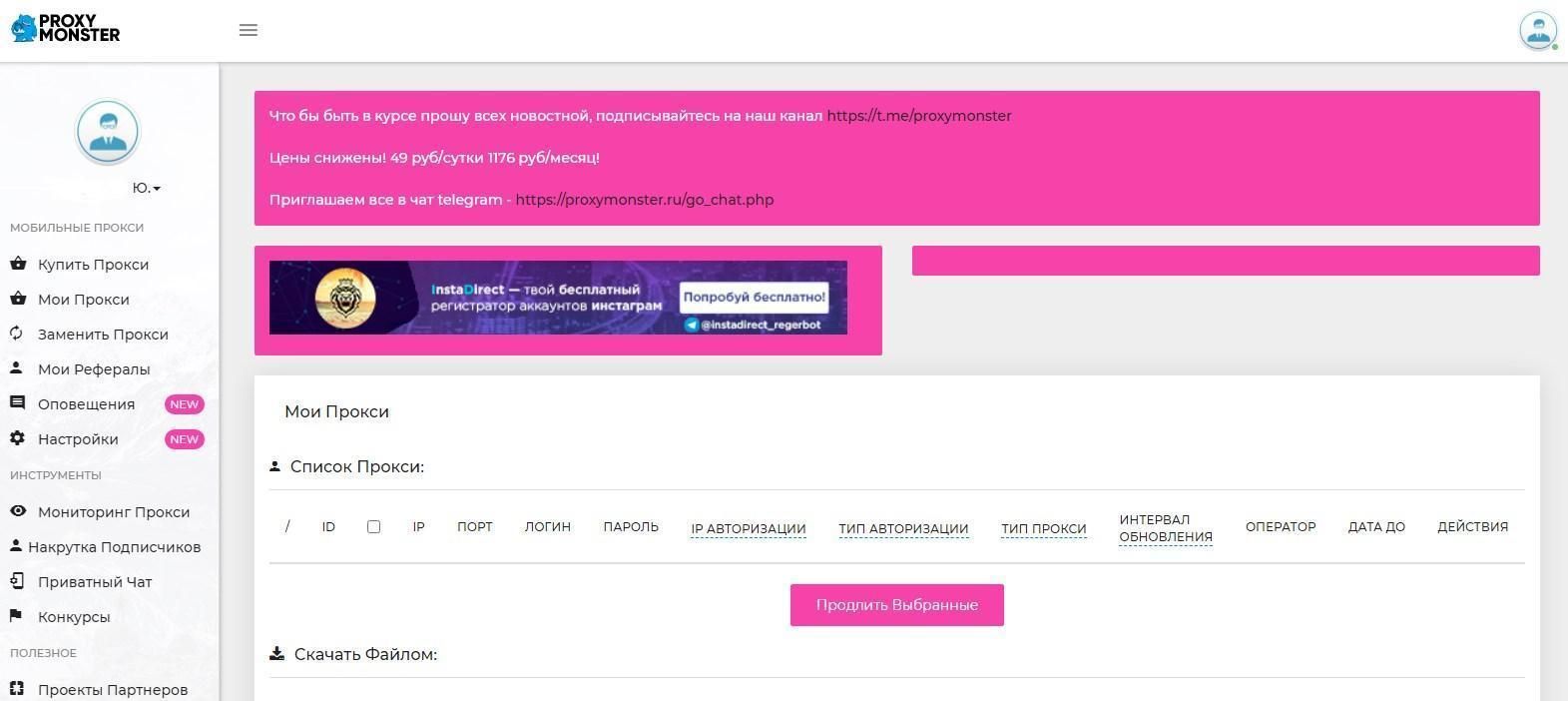Click the basket icon beside Купить Прокси
Image resolution: width=1568 pixels, height=701 pixels.
click(x=17, y=264)
